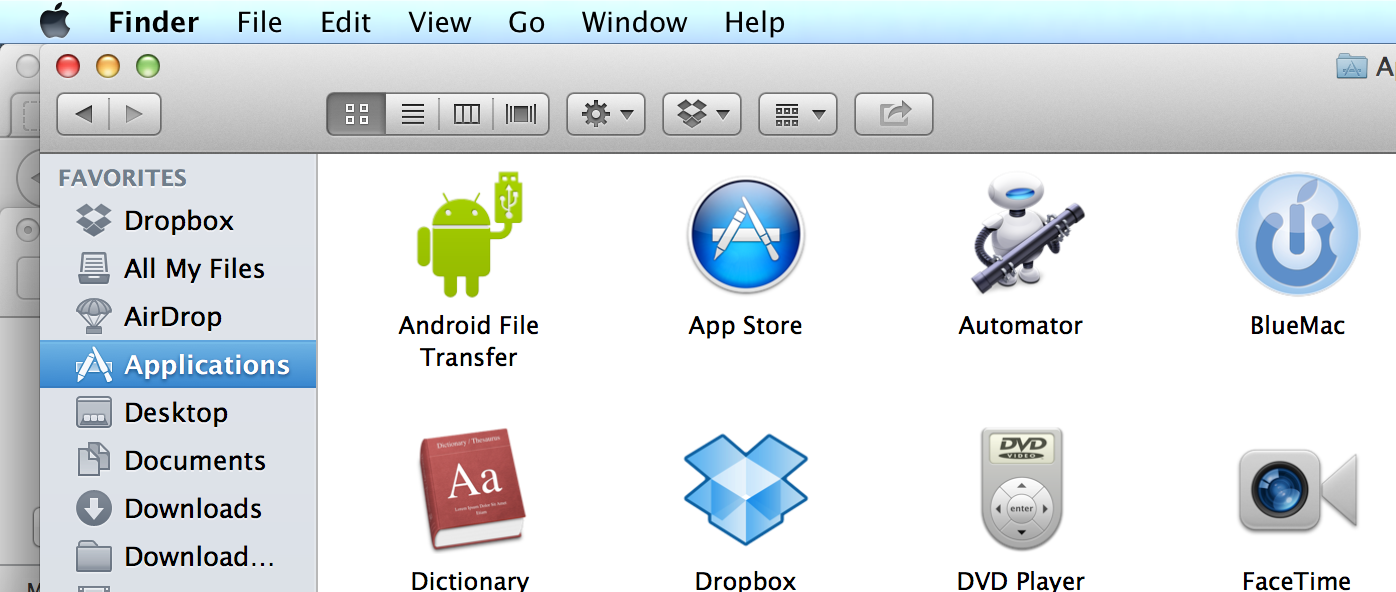This screenshot has height=592, width=1396.
Task: Switch to list view
Action: pyautogui.click(x=412, y=114)
